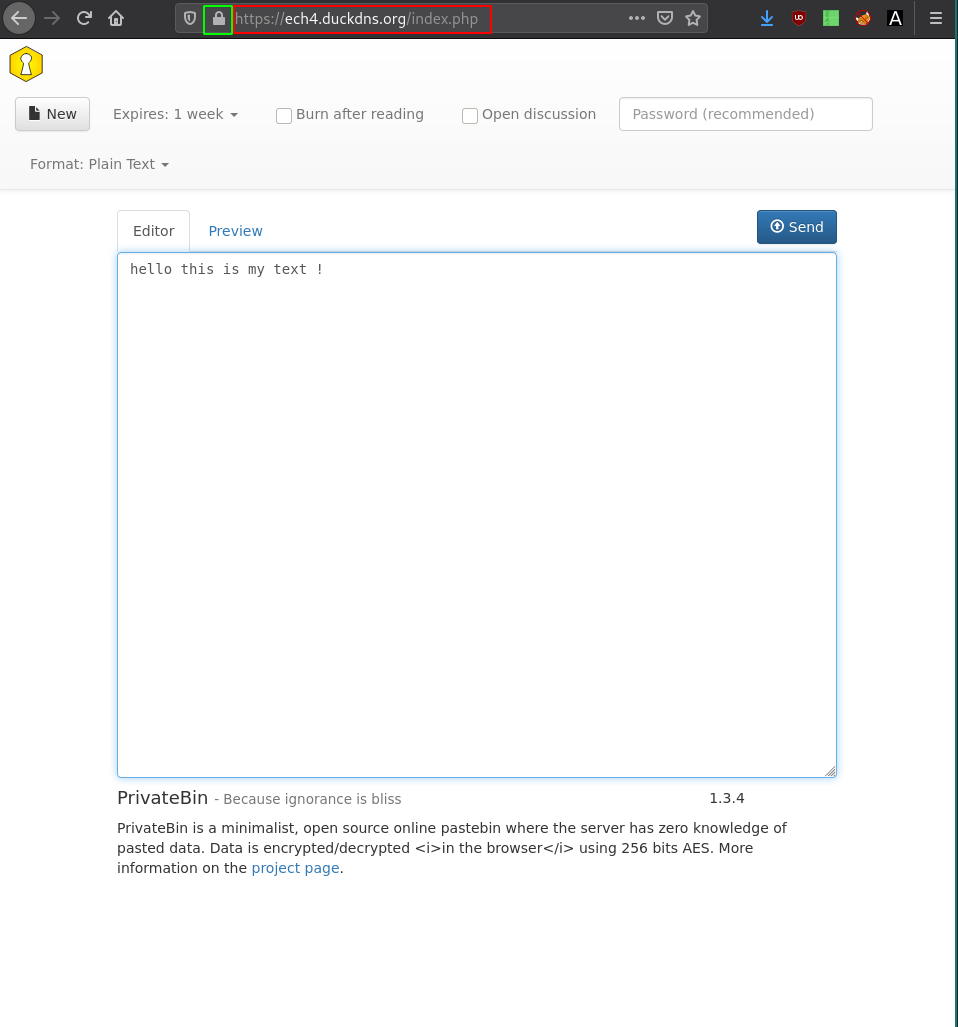Open the Expires: 1 week dropdown
The height and width of the screenshot is (1027, 958).
click(175, 114)
